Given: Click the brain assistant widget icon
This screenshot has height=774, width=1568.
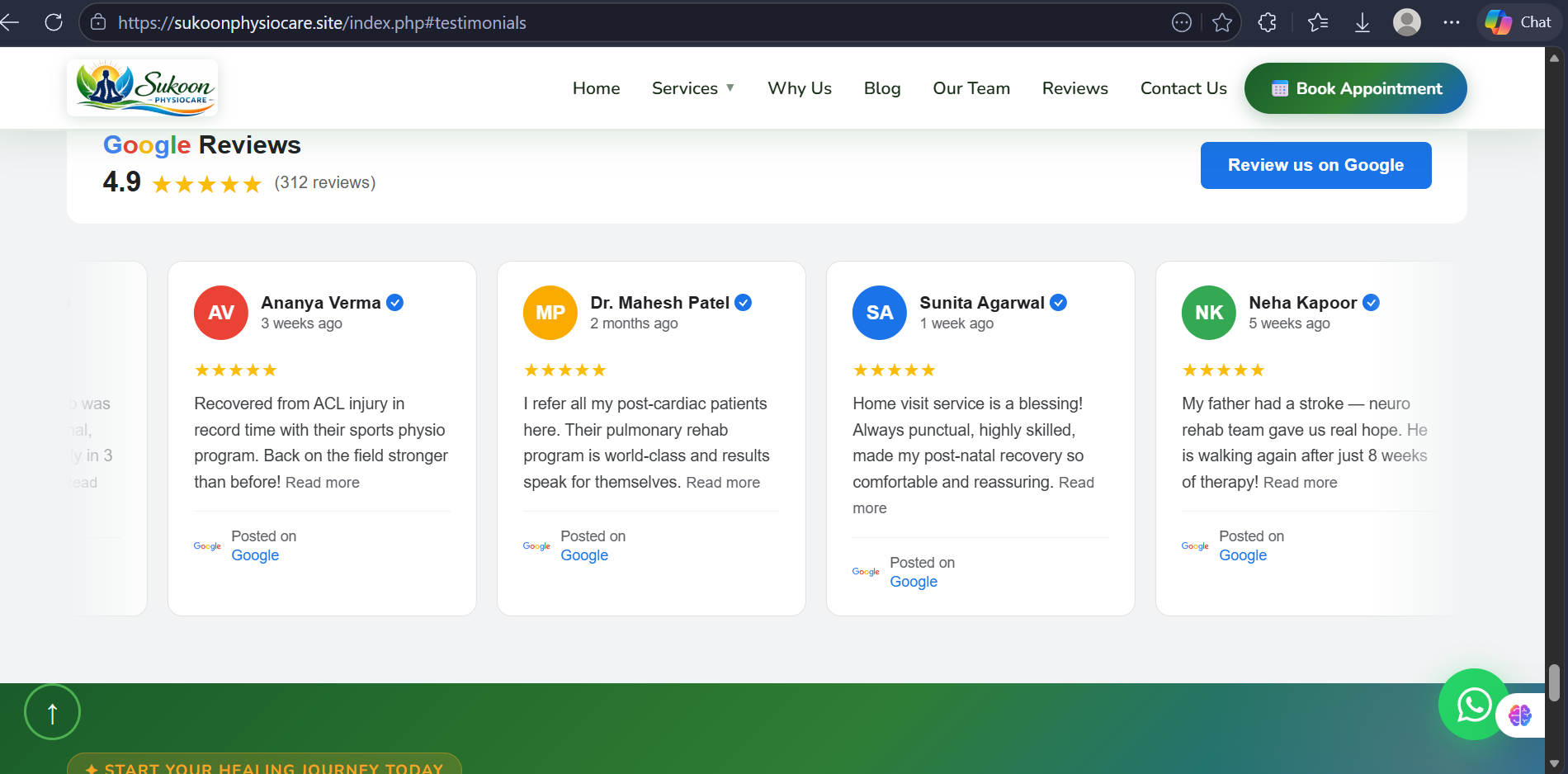Looking at the screenshot, I should coord(1520,715).
